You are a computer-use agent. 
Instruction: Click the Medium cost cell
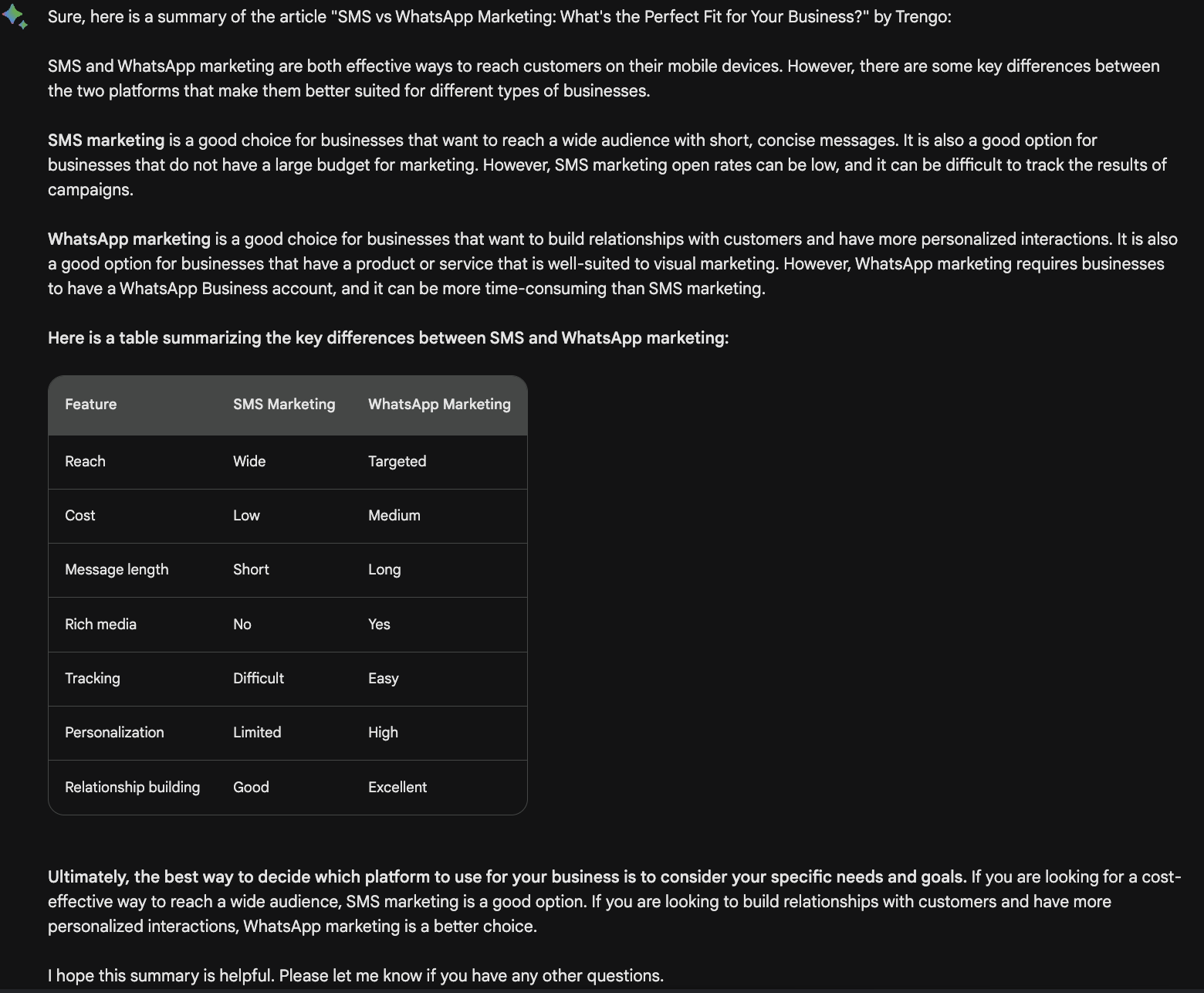[x=394, y=516]
